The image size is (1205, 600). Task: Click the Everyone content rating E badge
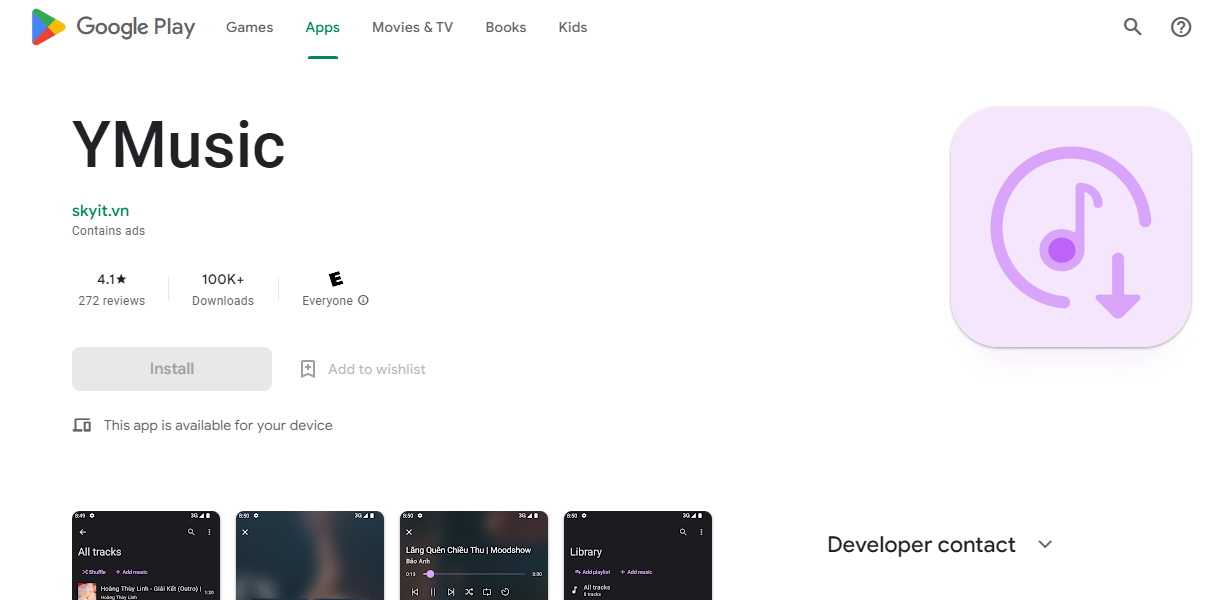(336, 279)
